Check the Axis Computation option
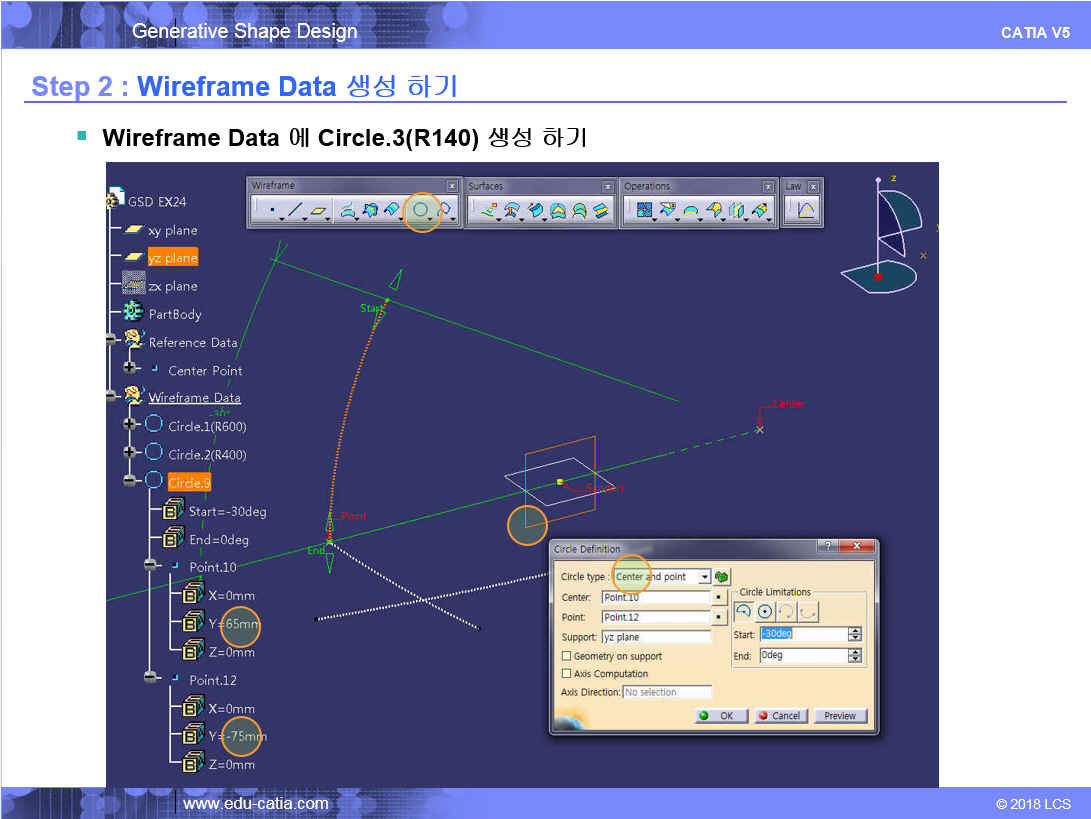The width and height of the screenshot is (1091, 819). click(567, 674)
